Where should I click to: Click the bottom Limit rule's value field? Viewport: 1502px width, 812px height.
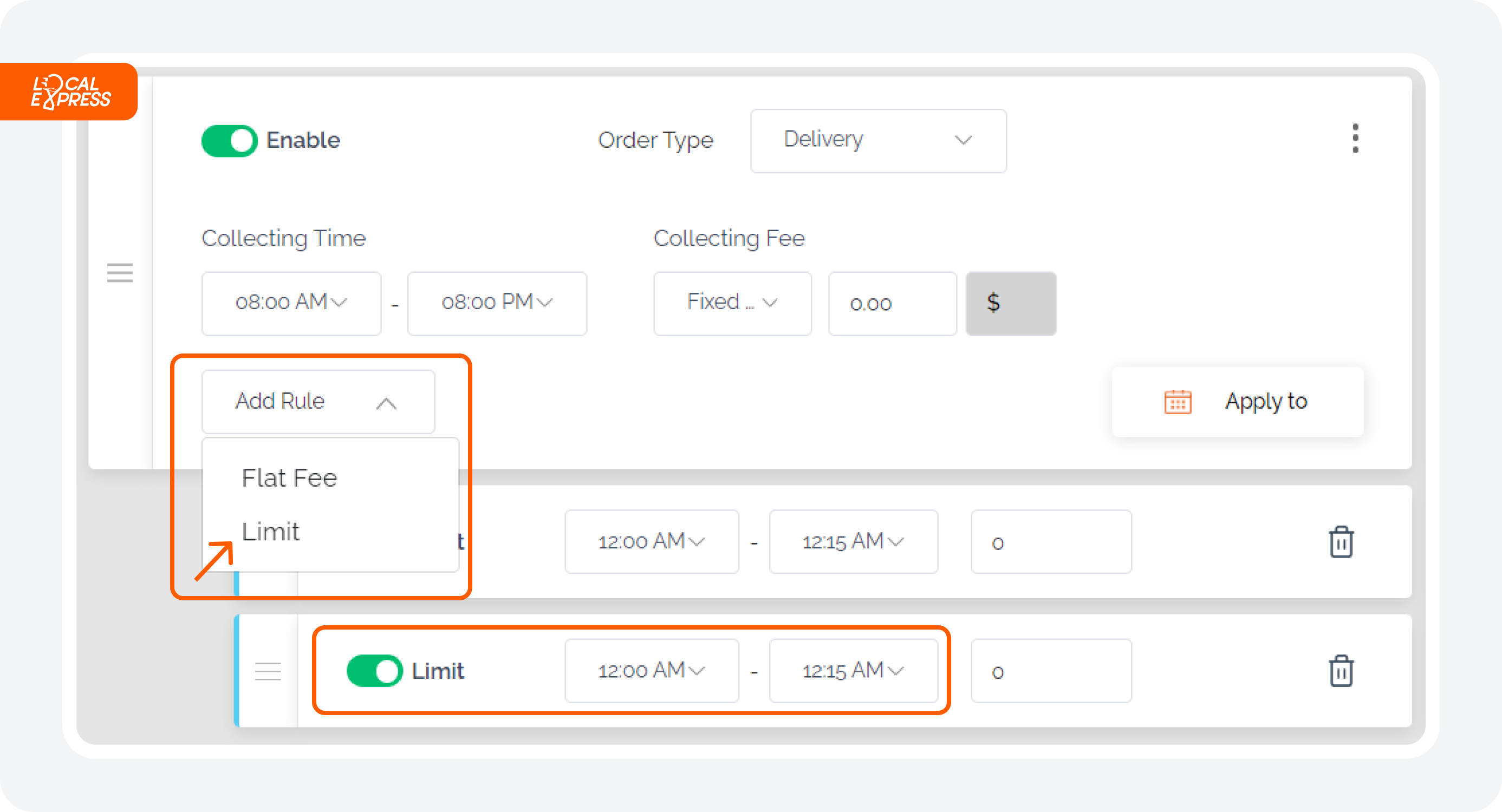click(x=1051, y=671)
